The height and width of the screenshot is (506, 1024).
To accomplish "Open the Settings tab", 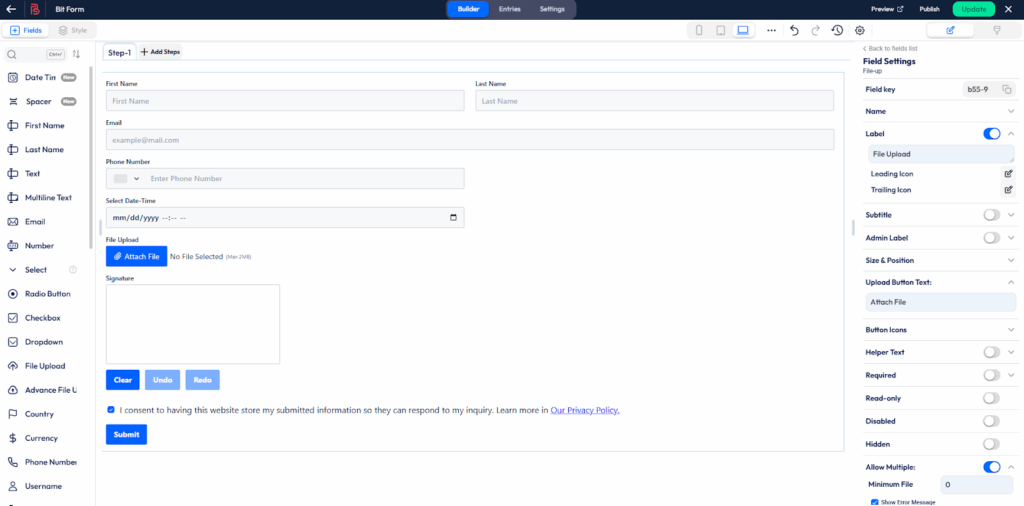I will [552, 9].
